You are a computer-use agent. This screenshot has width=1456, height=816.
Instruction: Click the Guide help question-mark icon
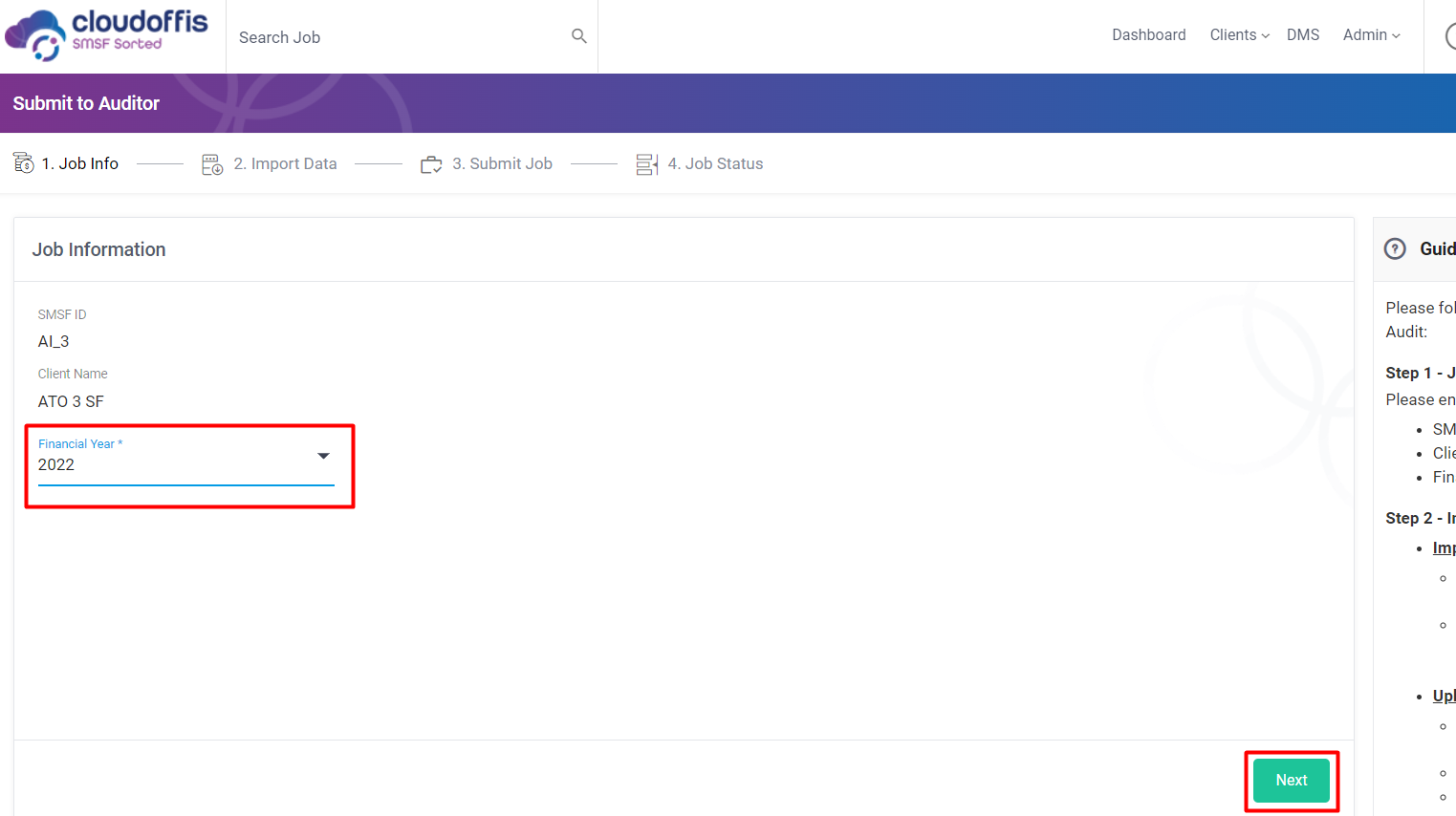coord(1395,248)
